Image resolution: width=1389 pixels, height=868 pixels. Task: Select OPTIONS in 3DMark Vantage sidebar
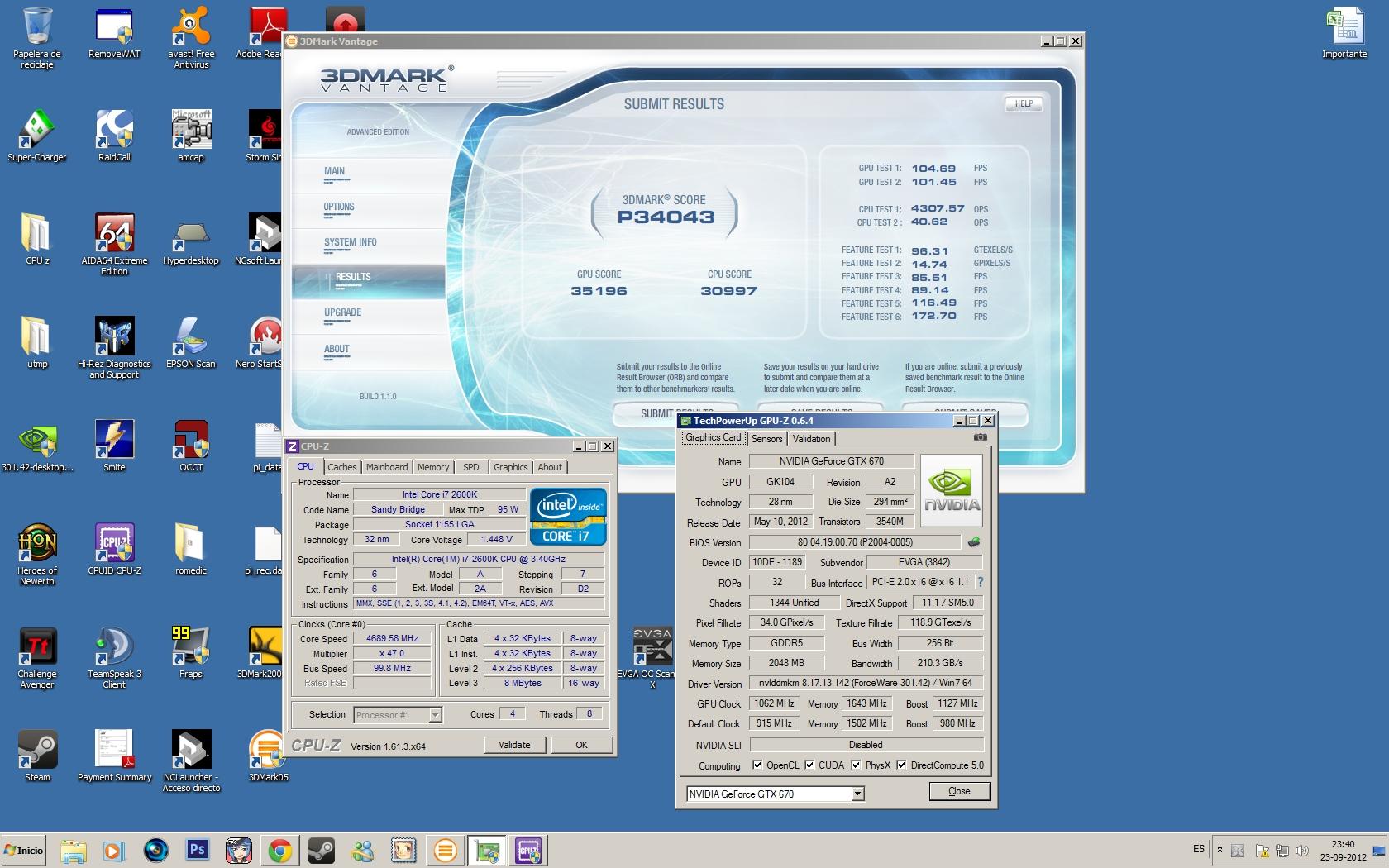[x=339, y=207]
